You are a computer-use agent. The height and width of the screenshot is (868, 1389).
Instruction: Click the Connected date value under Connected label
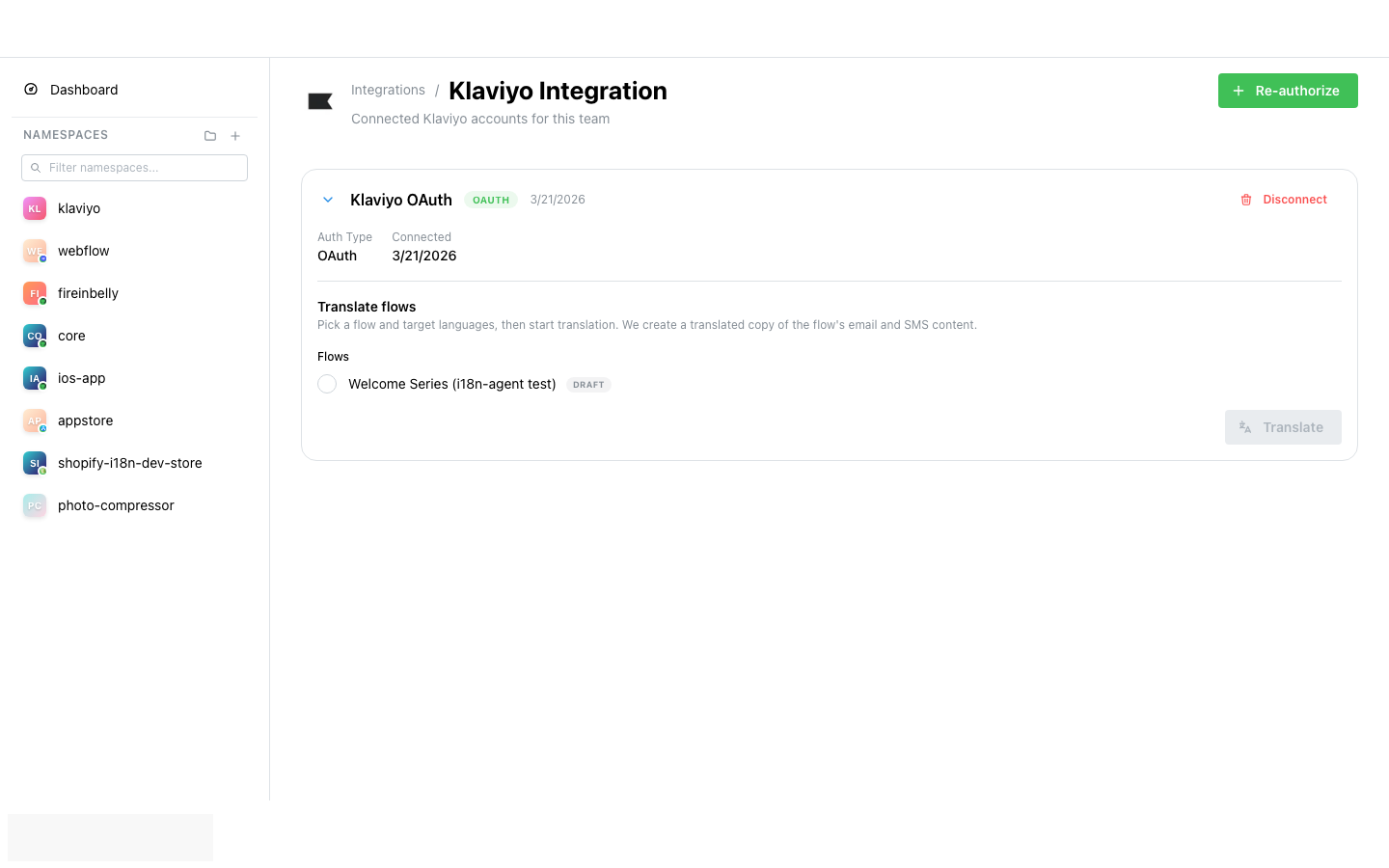424,256
